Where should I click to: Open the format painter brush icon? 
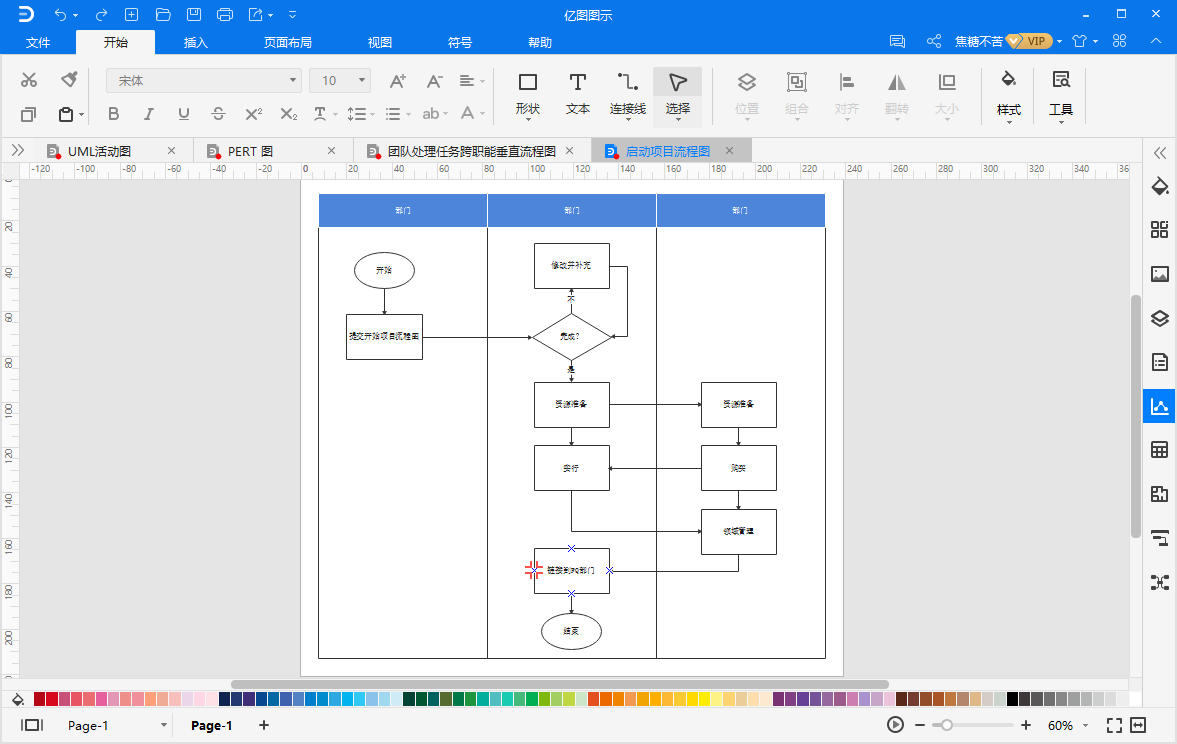pos(69,79)
